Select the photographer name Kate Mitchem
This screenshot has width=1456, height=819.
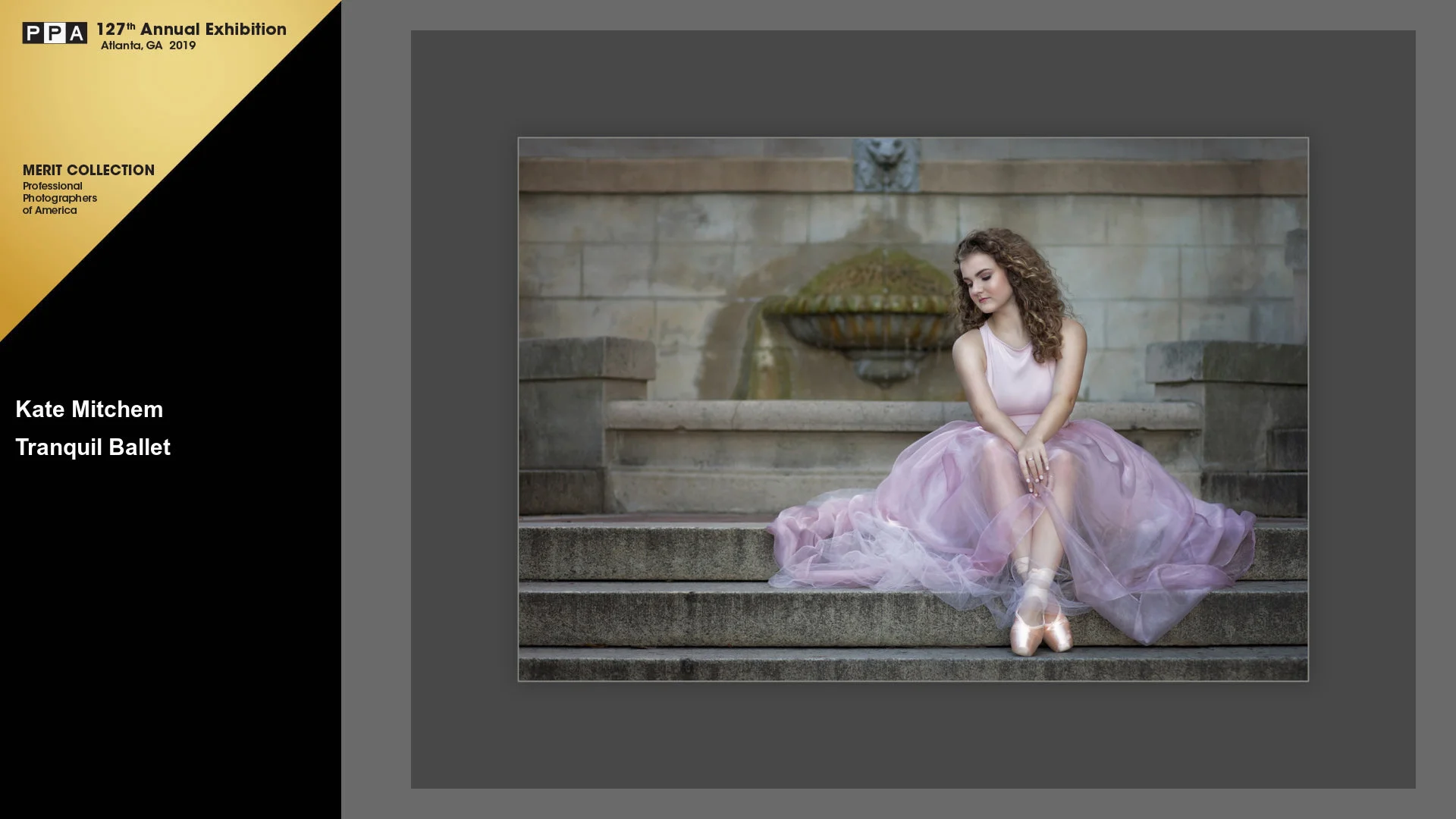tap(89, 409)
